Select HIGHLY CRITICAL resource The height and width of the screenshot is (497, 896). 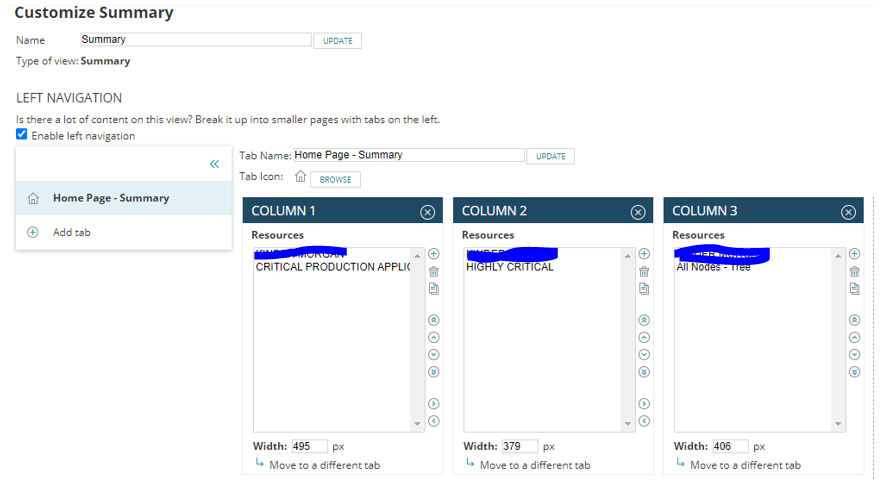[x=510, y=267]
